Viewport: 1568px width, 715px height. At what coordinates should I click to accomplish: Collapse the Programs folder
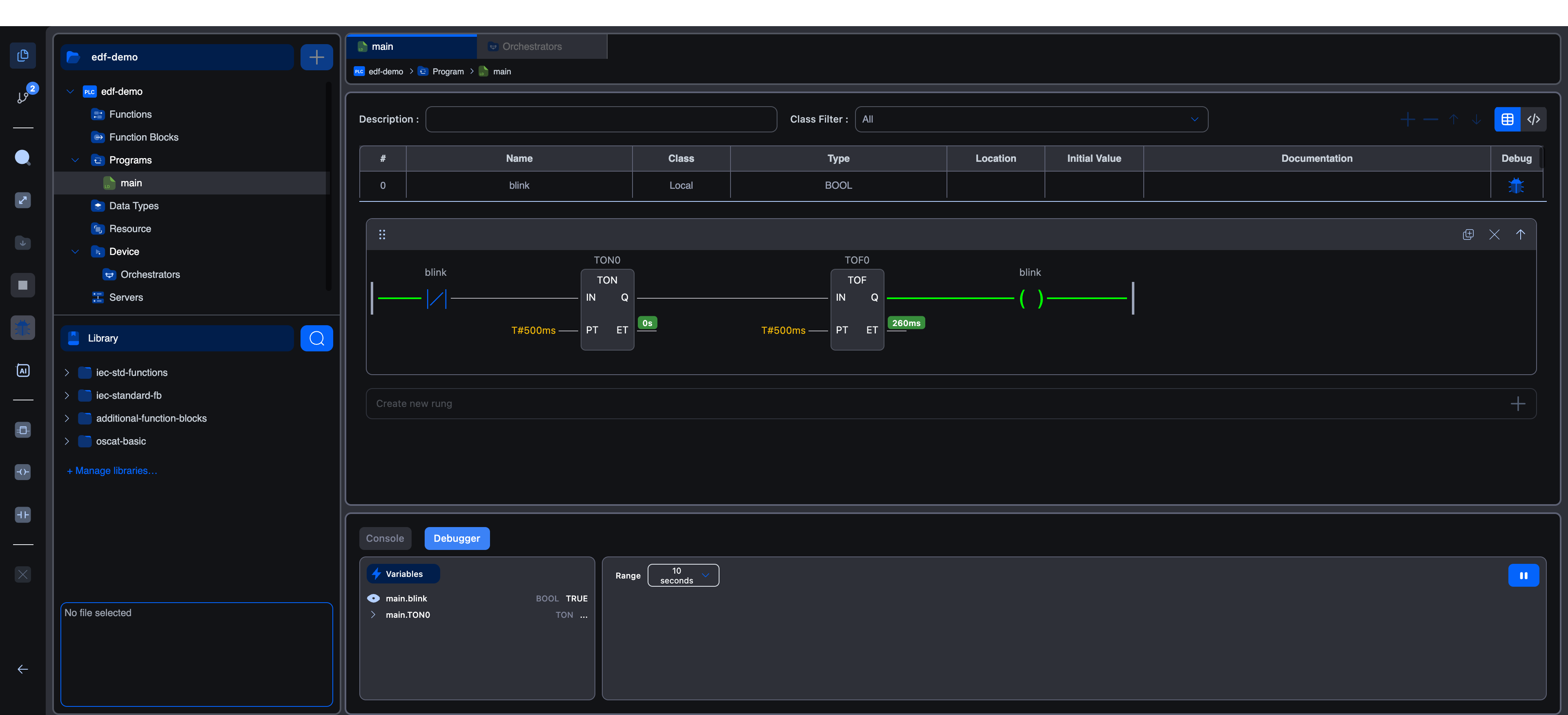[x=75, y=160]
